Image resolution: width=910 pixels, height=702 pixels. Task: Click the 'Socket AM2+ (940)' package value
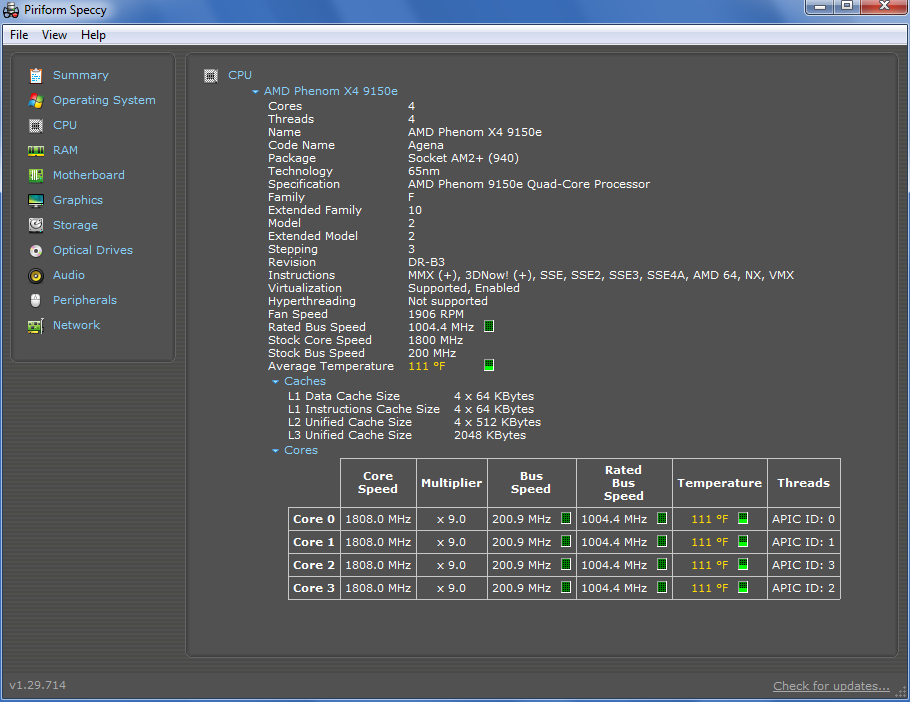464,158
